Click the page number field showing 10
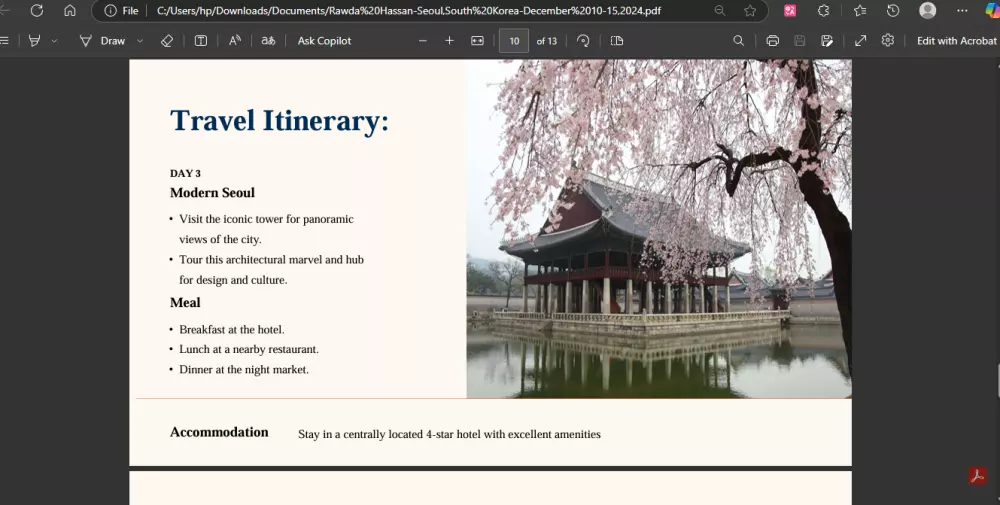1000x505 pixels. 514,41
